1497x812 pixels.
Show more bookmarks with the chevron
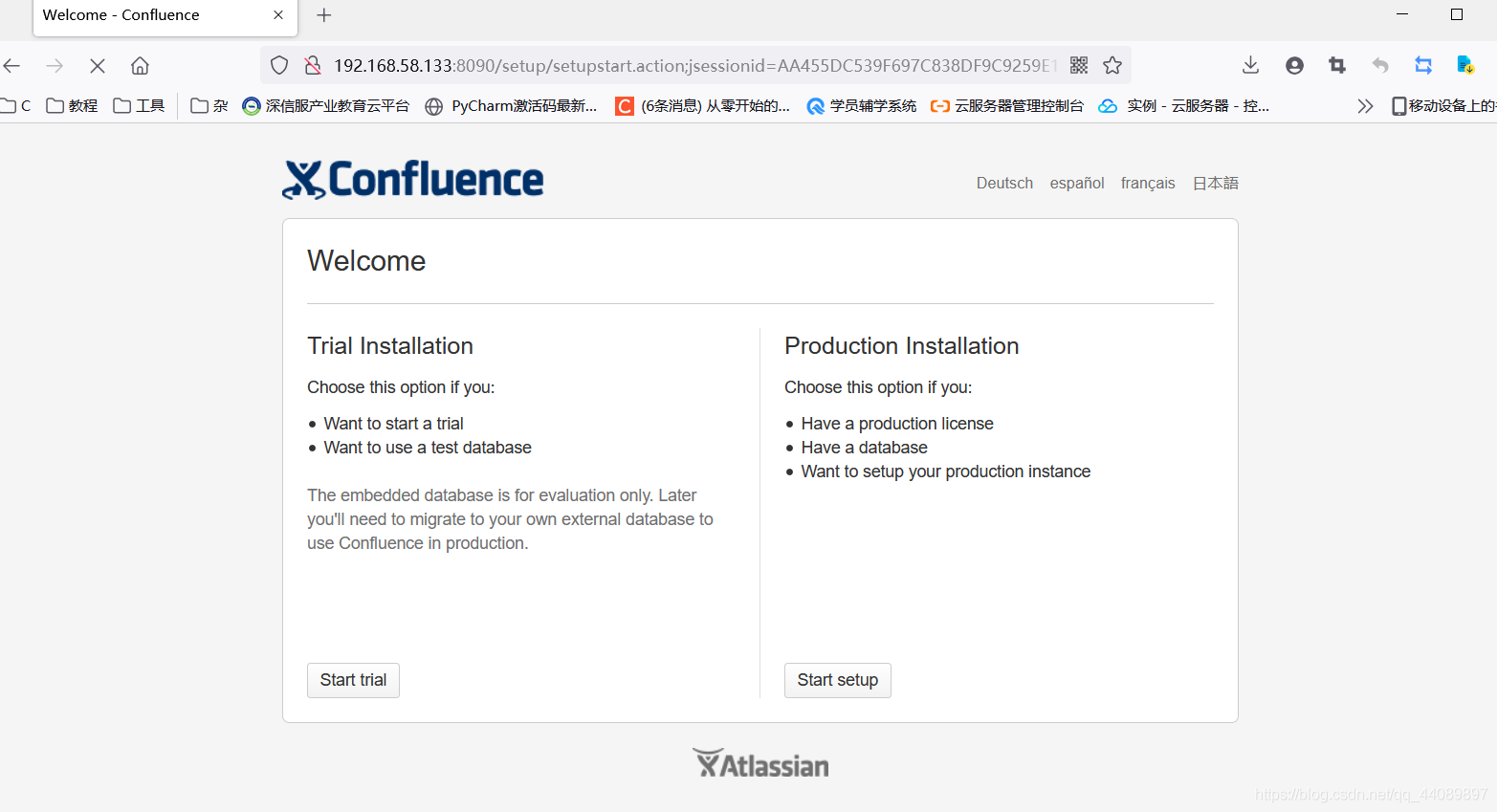point(1365,106)
